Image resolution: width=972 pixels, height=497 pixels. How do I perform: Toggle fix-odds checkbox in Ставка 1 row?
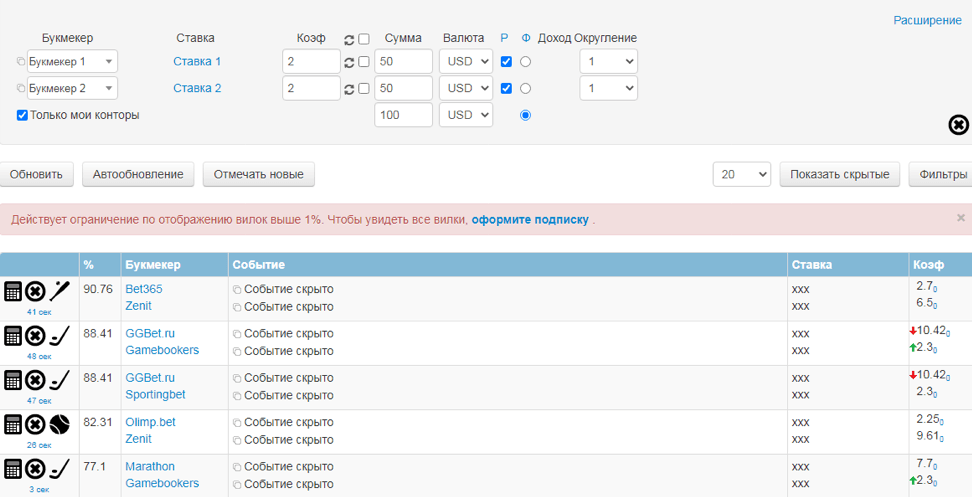(364, 62)
